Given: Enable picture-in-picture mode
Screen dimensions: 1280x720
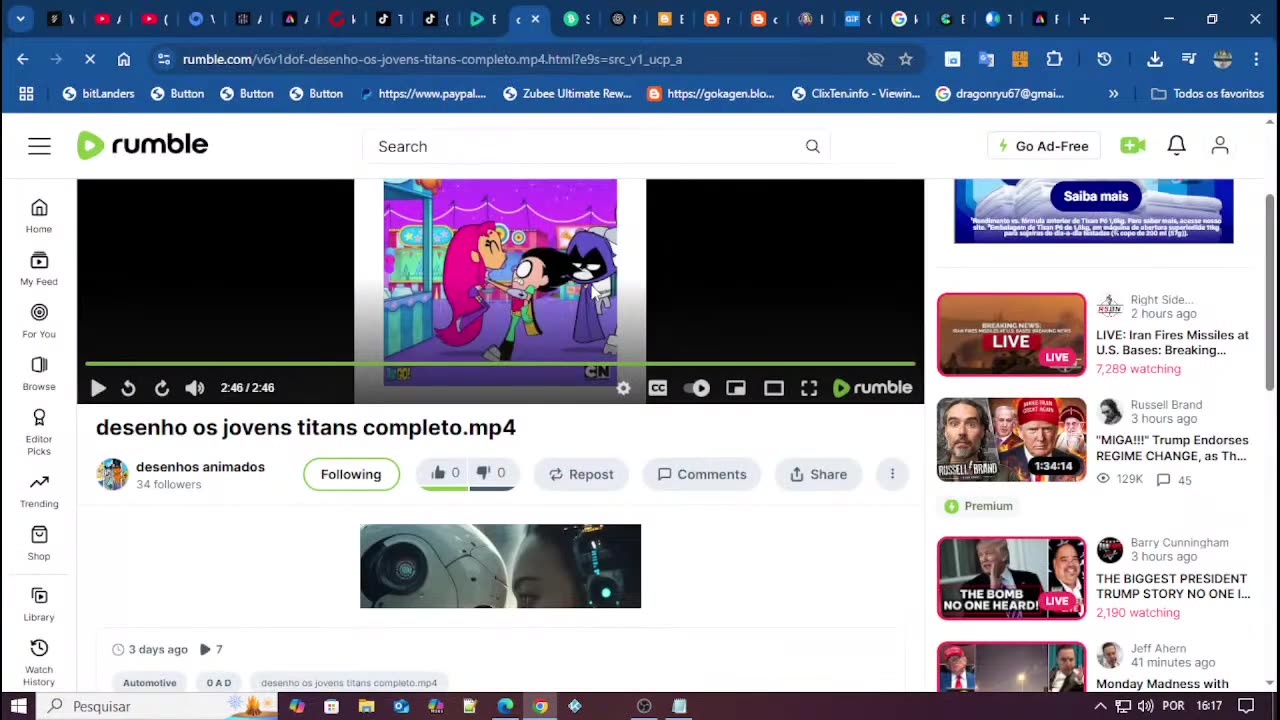Looking at the screenshot, I should tap(736, 388).
